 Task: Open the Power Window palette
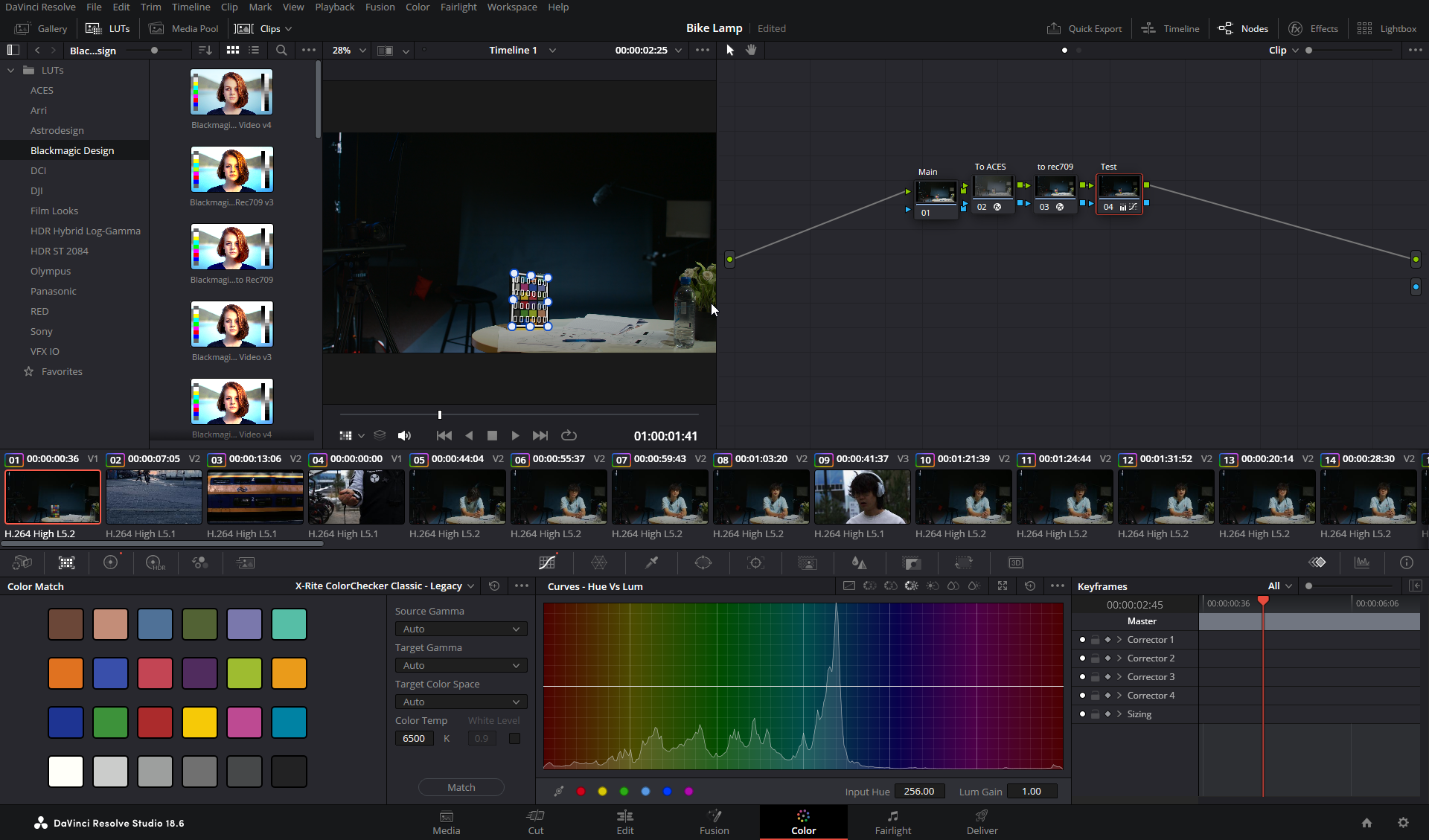pyautogui.click(x=703, y=562)
